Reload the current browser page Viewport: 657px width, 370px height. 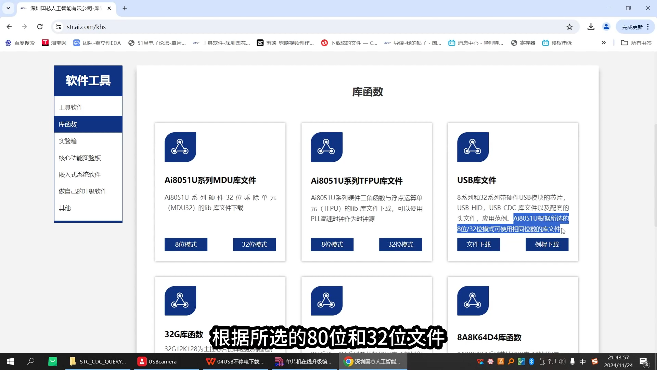pyautogui.click(x=40, y=26)
